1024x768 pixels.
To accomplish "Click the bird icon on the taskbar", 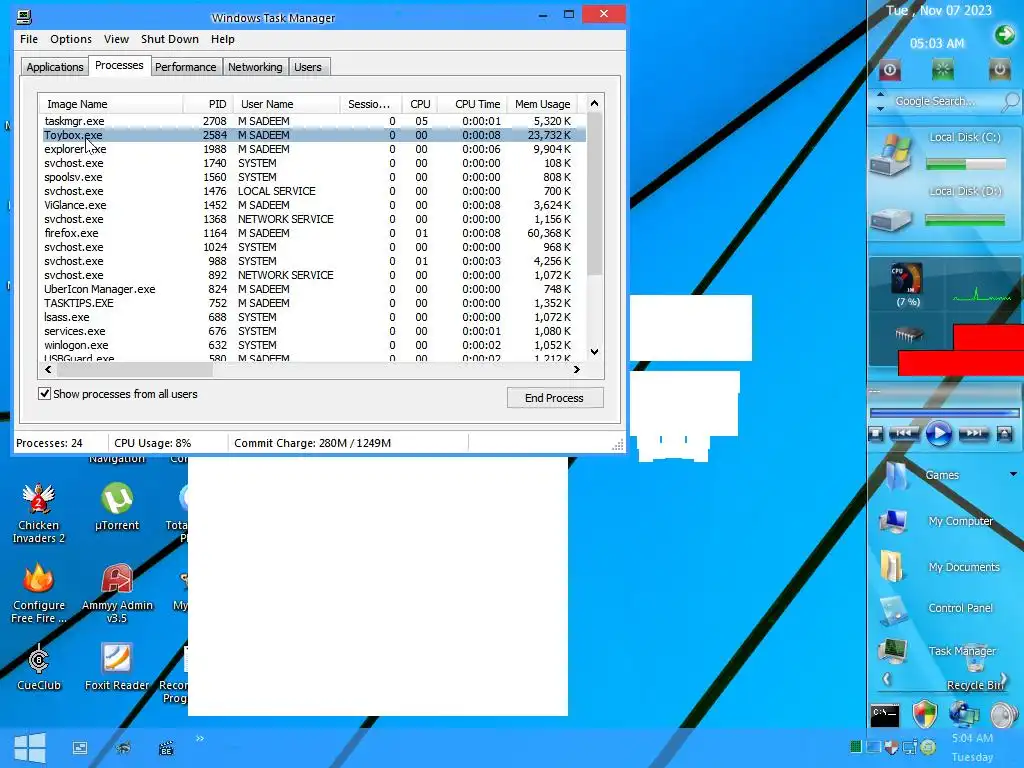I will pos(123,748).
